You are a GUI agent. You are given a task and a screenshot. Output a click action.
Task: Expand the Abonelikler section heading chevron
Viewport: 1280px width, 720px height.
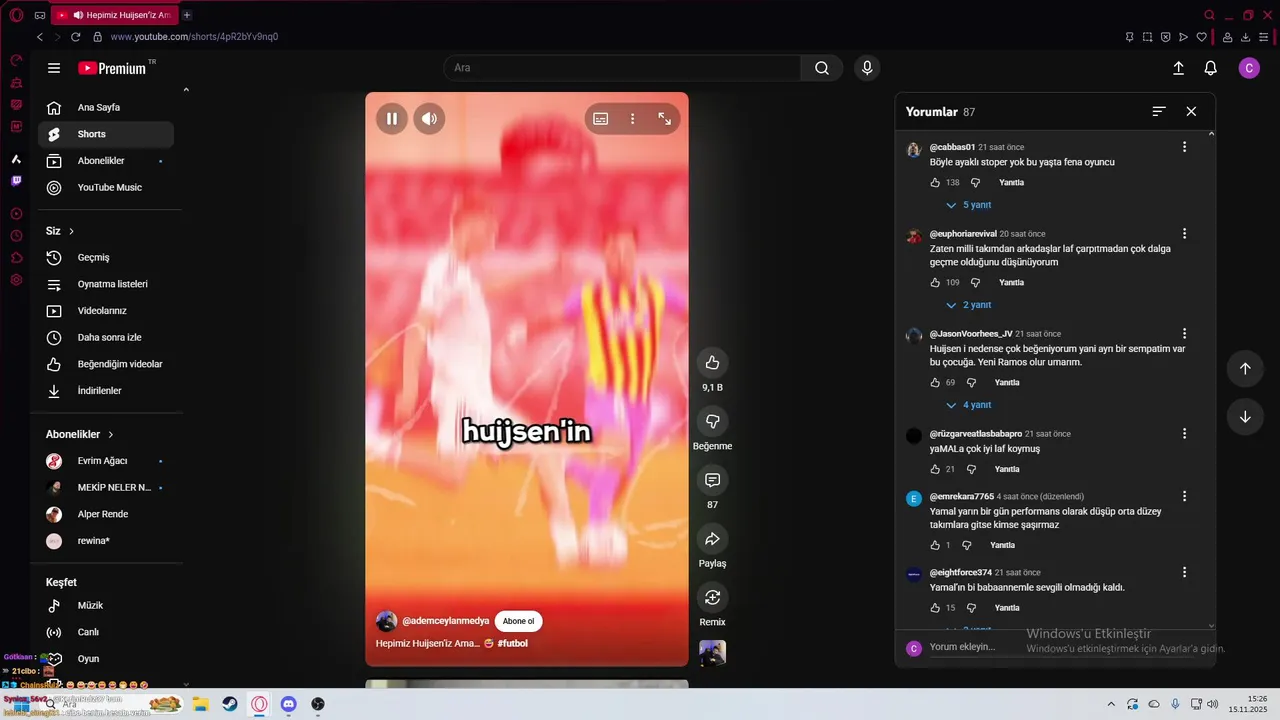point(111,435)
